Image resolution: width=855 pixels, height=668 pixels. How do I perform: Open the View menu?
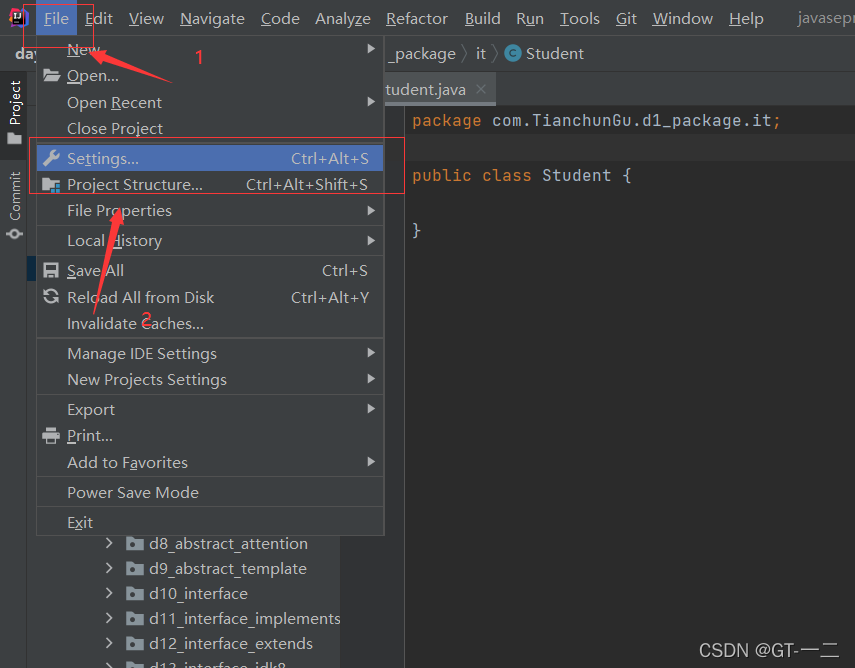tap(146, 19)
